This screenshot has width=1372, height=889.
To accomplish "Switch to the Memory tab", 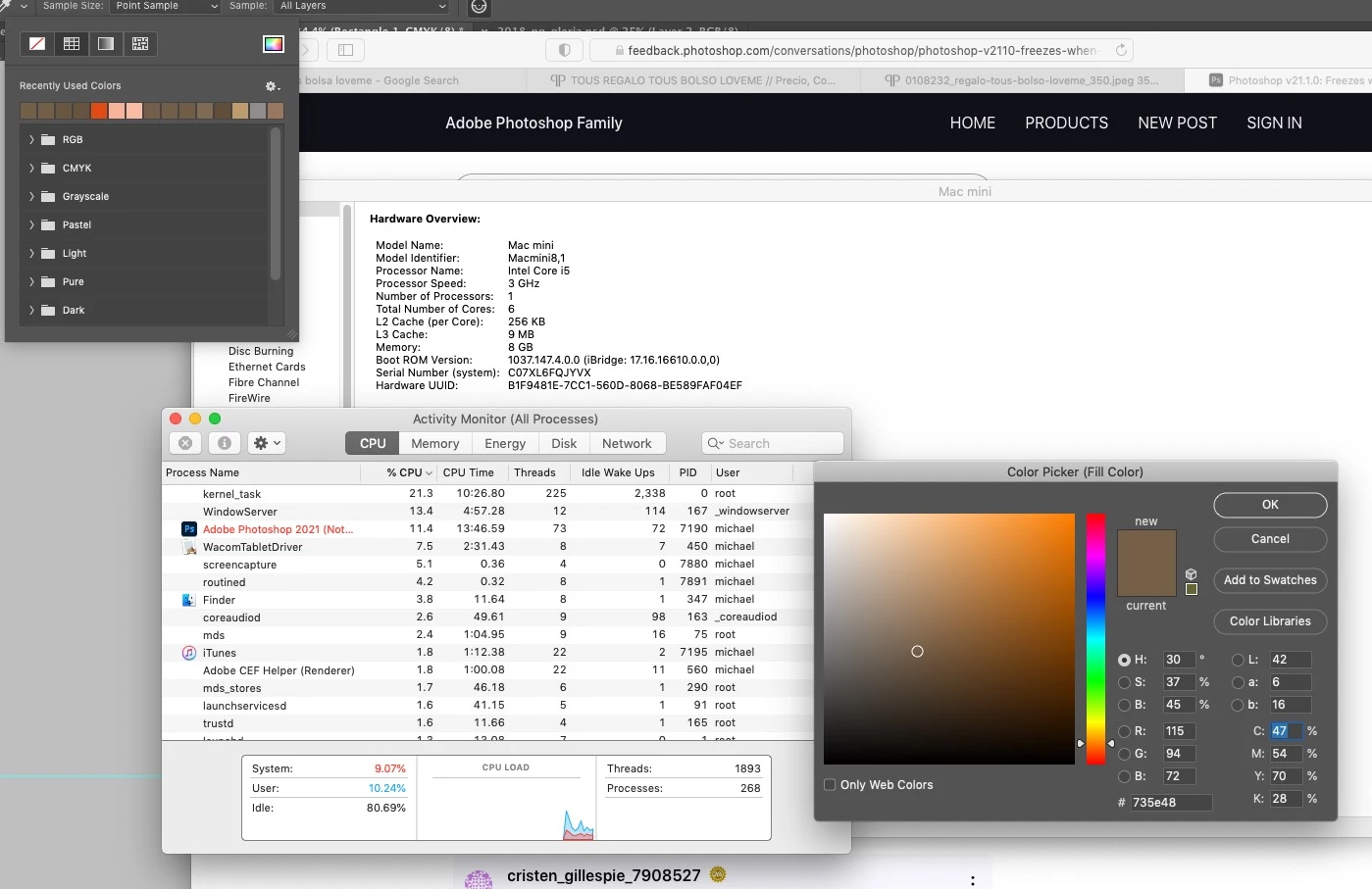I will click(x=435, y=443).
